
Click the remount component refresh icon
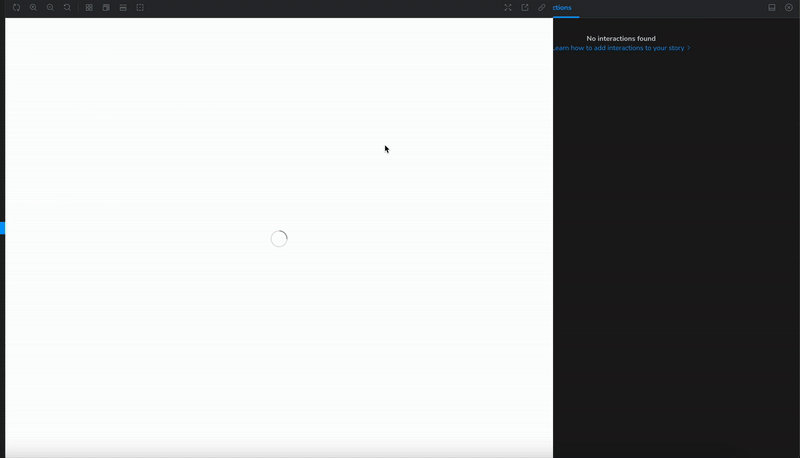16,8
